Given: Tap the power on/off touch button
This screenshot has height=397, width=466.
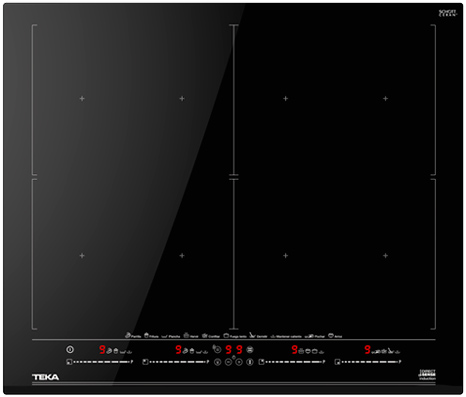Looking at the screenshot, I should click(70, 349).
